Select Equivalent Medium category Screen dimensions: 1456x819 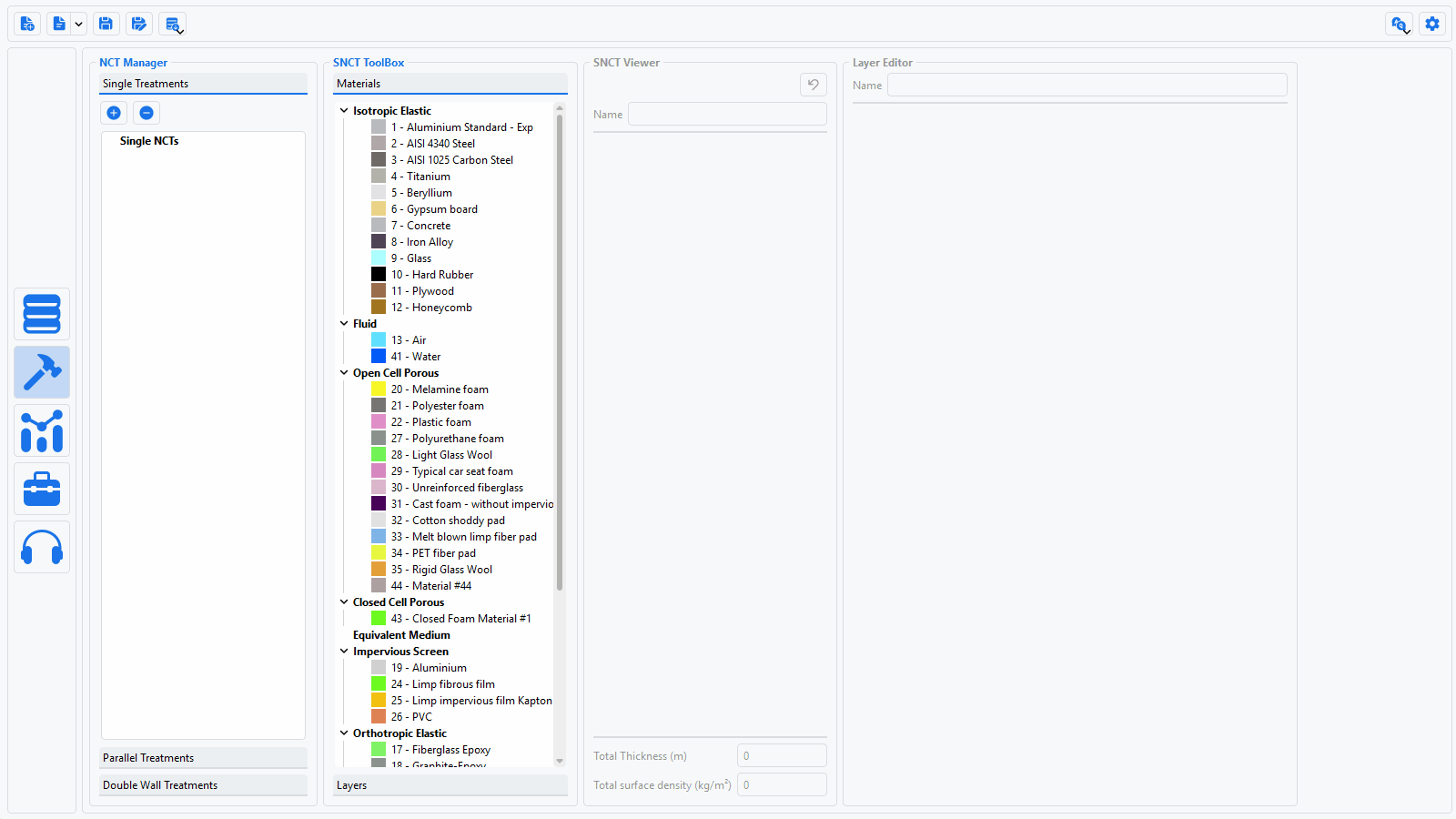401,635
